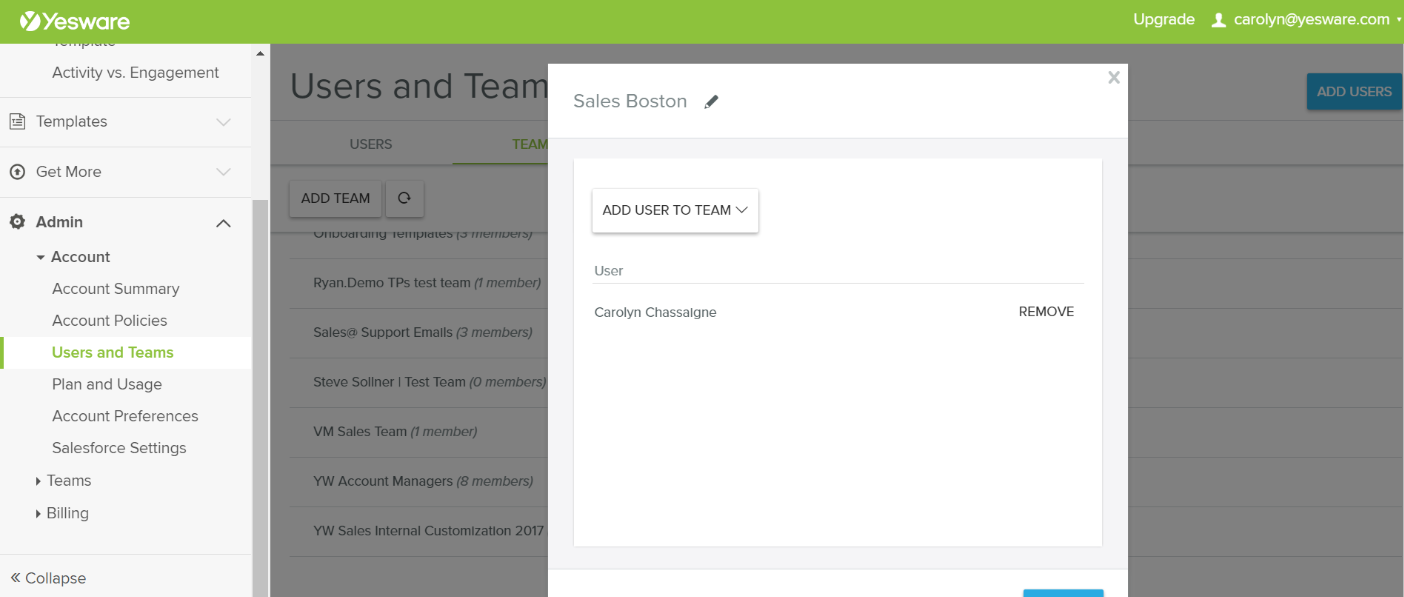Open Account Preferences page

point(125,416)
